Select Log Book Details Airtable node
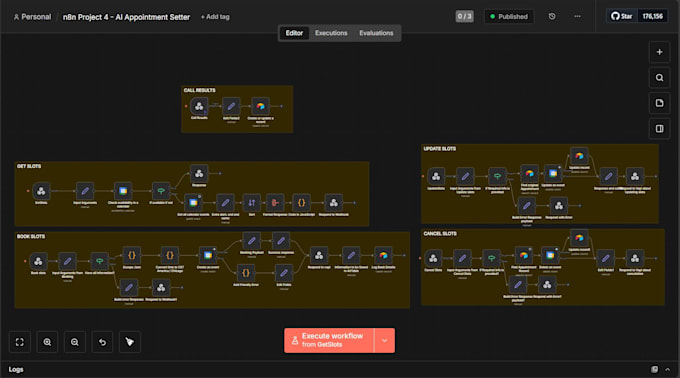 [383, 255]
